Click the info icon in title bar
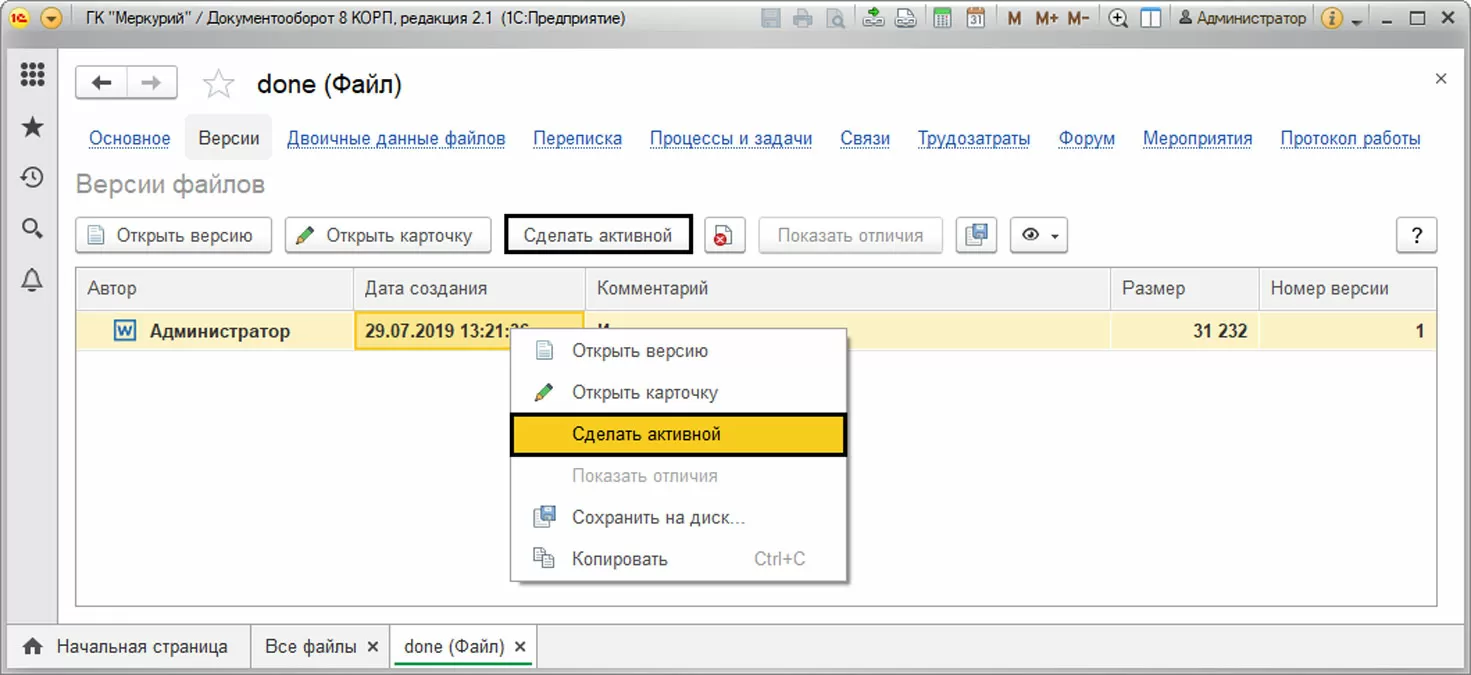1471x675 pixels. tap(1331, 18)
